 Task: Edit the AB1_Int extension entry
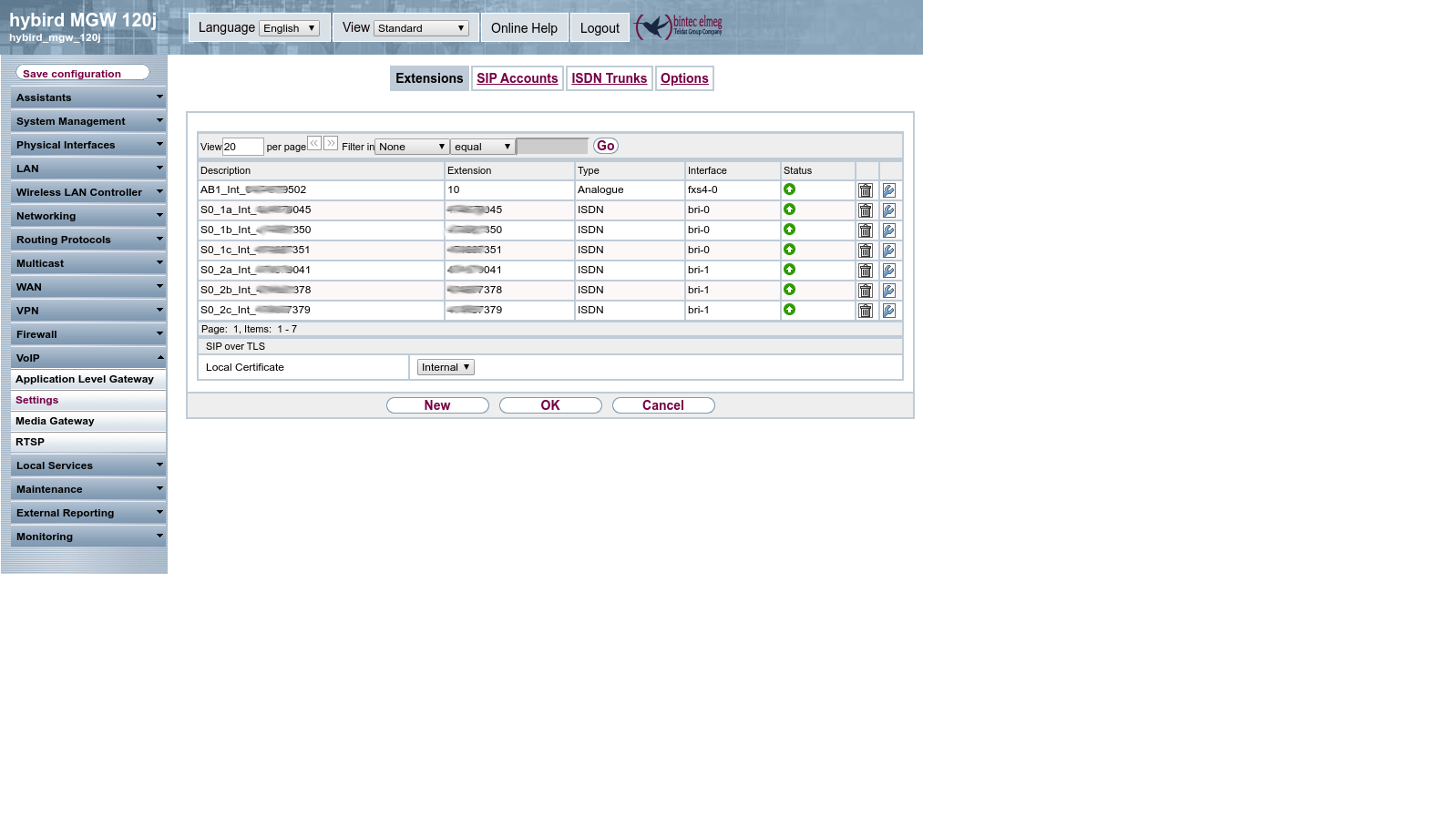point(889,190)
